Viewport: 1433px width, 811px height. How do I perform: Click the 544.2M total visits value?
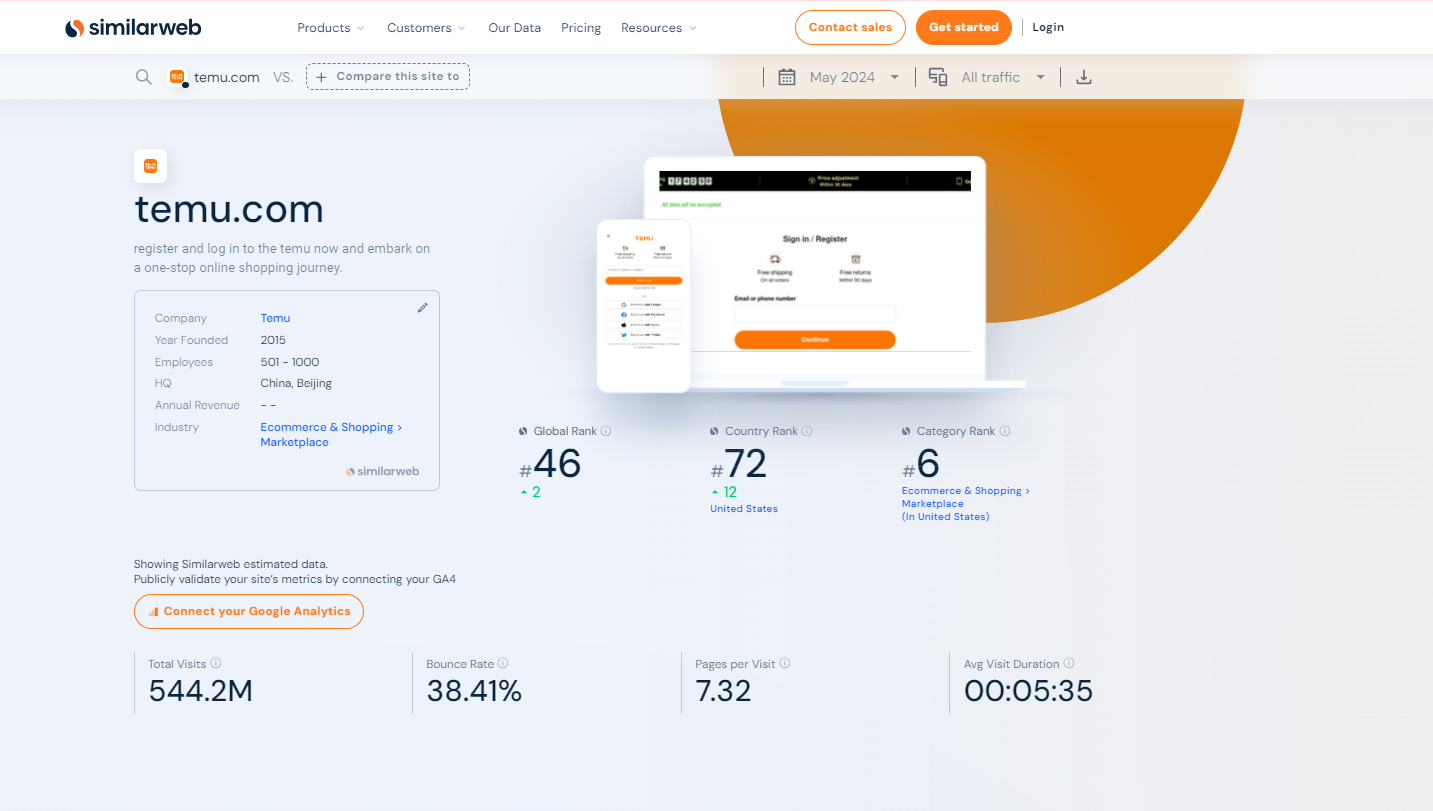click(201, 691)
